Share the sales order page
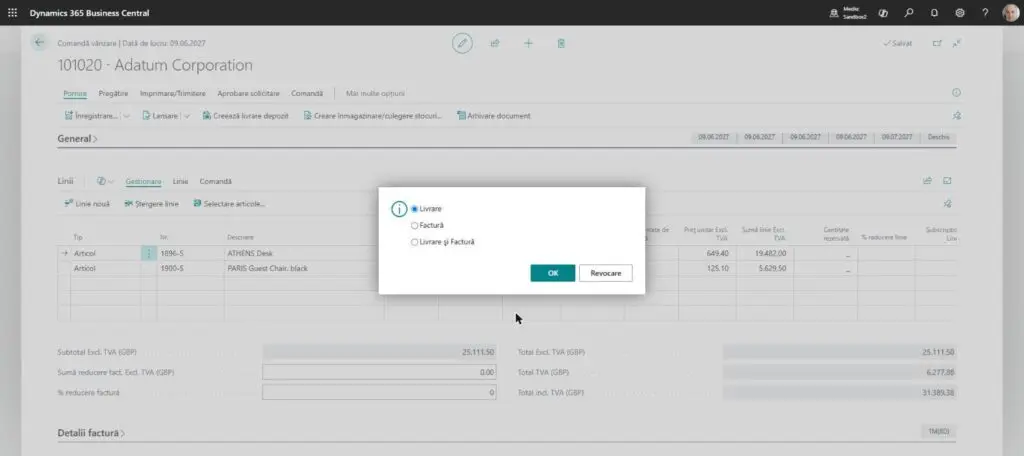This screenshot has width=1024, height=456. click(x=495, y=43)
